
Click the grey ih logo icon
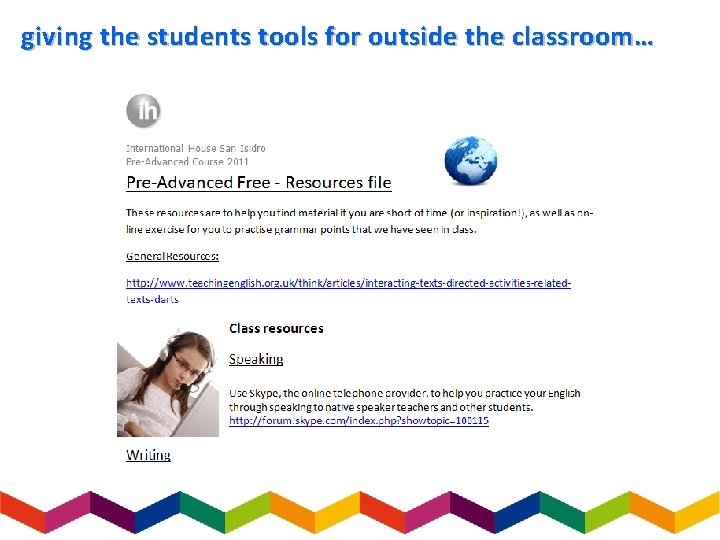coord(144,111)
